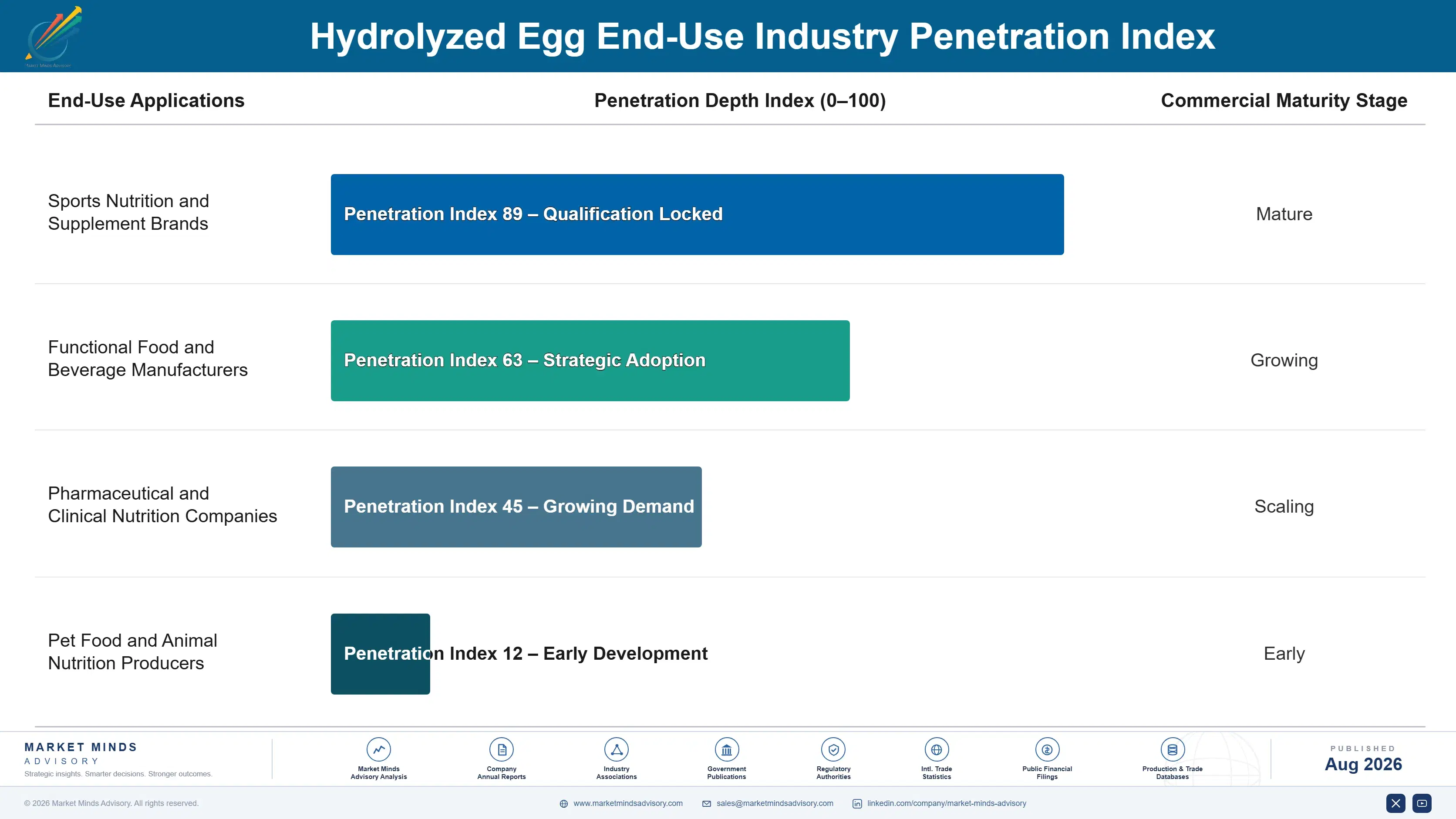This screenshot has width=1456, height=819.
Task: Click 'Sports Nutrition and Supplement Brands' label
Action: pyautogui.click(x=128, y=212)
